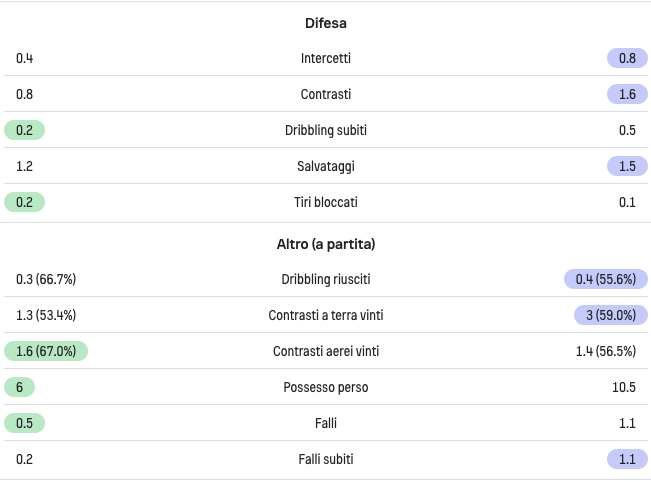Click the blue 1.5 Salvataggi badge

[627, 166]
